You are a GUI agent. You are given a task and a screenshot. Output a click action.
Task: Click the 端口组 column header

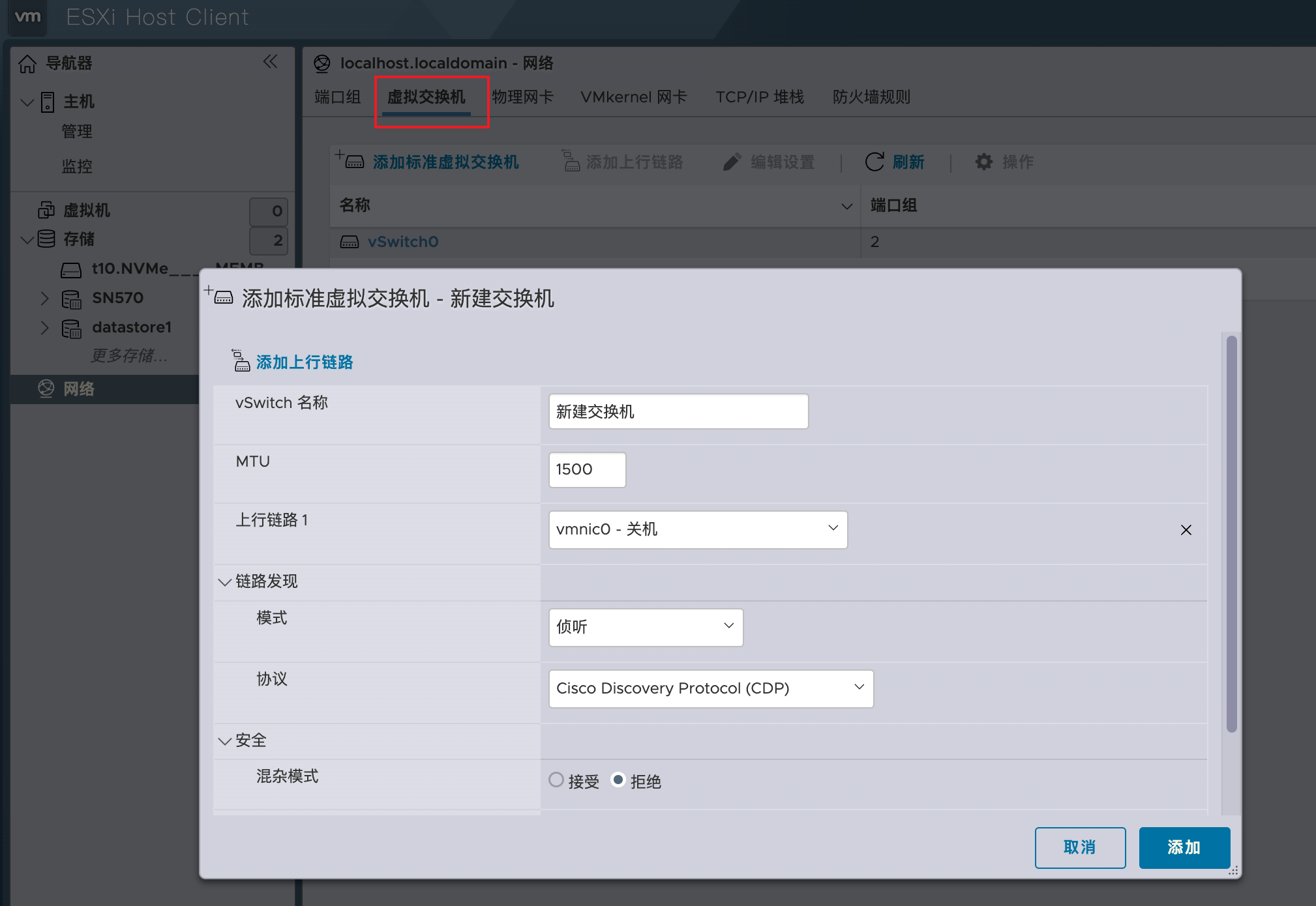coord(894,205)
